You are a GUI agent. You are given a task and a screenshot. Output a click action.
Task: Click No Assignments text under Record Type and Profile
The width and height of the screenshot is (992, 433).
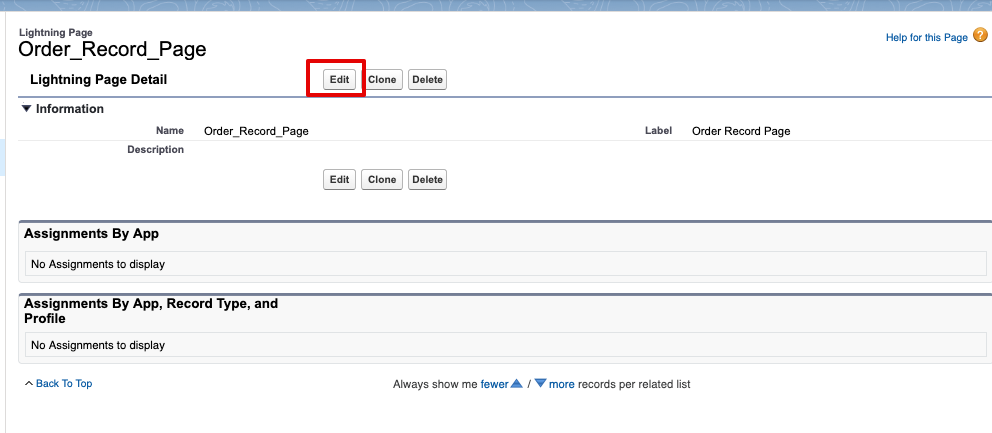pyautogui.click(x=98, y=345)
